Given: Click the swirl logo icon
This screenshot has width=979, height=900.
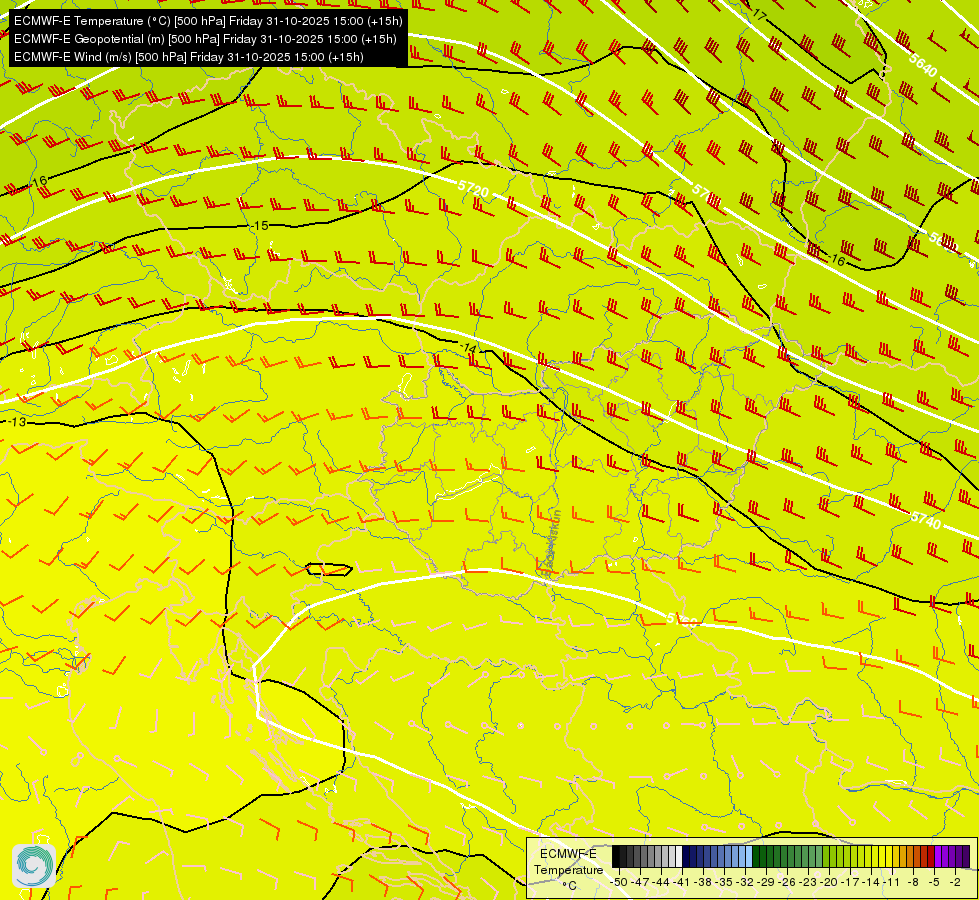Looking at the screenshot, I should (x=34, y=866).
